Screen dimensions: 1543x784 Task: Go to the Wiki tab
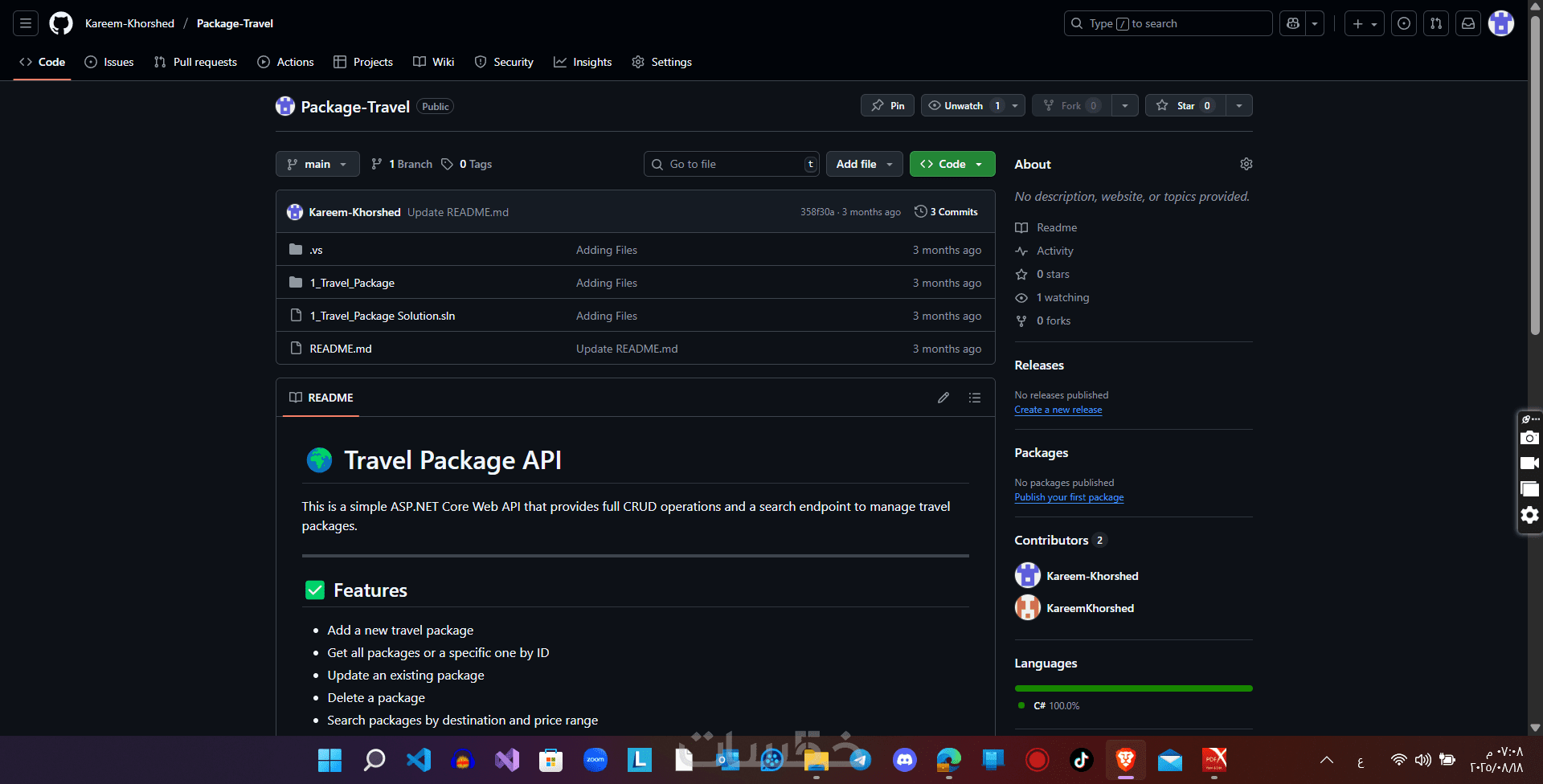pos(434,62)
